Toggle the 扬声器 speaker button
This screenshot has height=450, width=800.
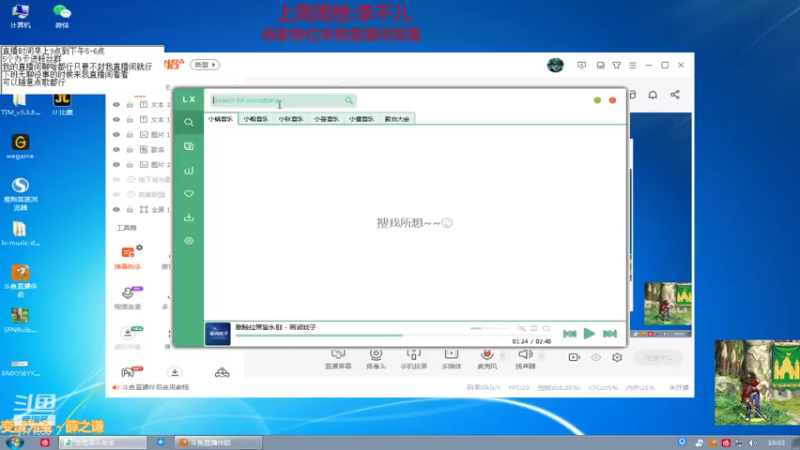(526, 359)
